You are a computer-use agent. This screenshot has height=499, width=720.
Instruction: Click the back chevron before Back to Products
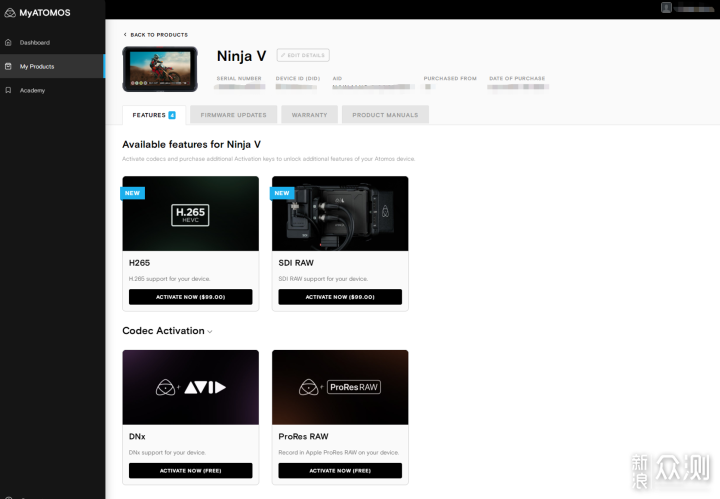(125, 35)
